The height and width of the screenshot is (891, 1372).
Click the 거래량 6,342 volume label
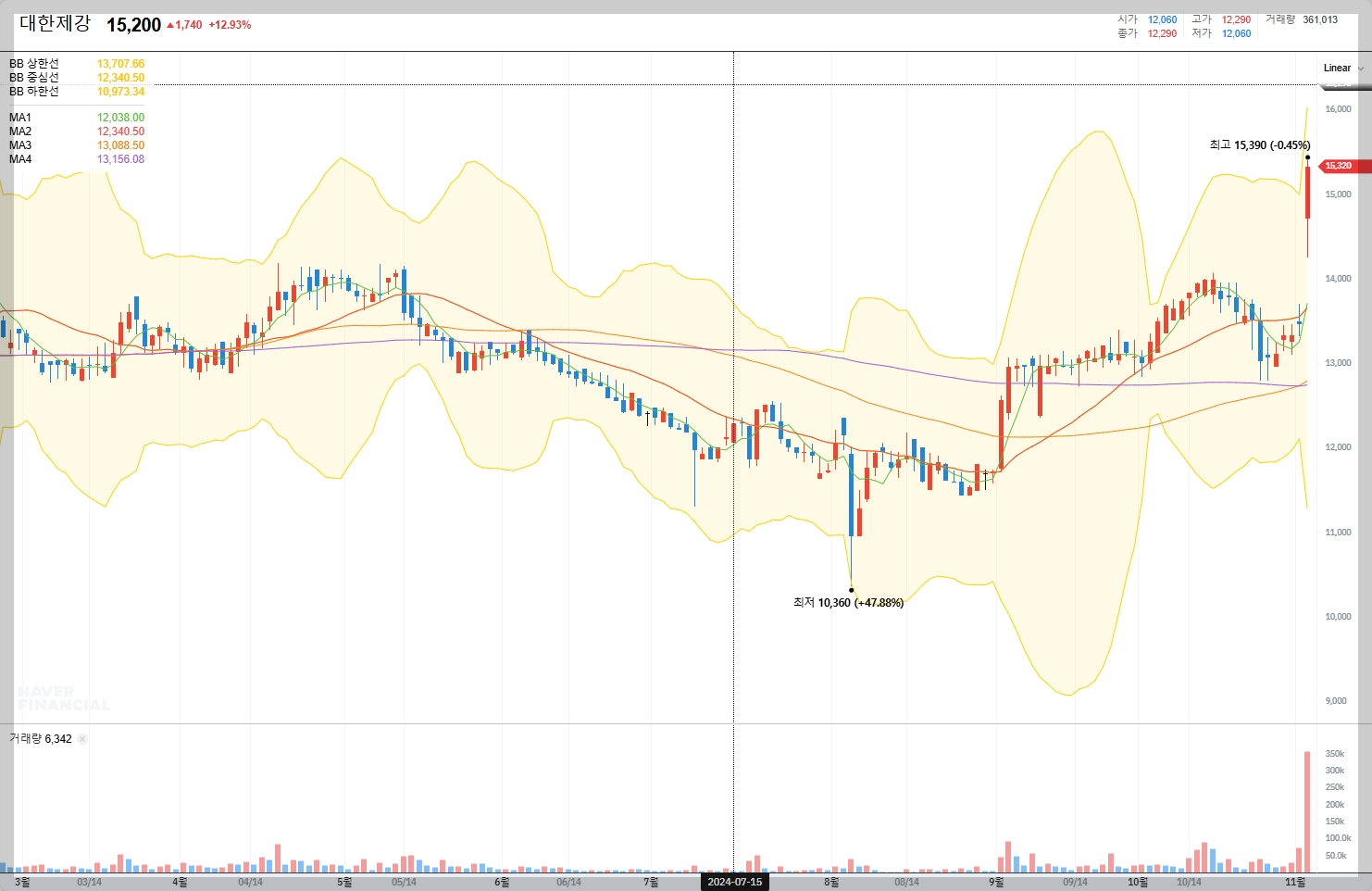click(x=41, y=739)
